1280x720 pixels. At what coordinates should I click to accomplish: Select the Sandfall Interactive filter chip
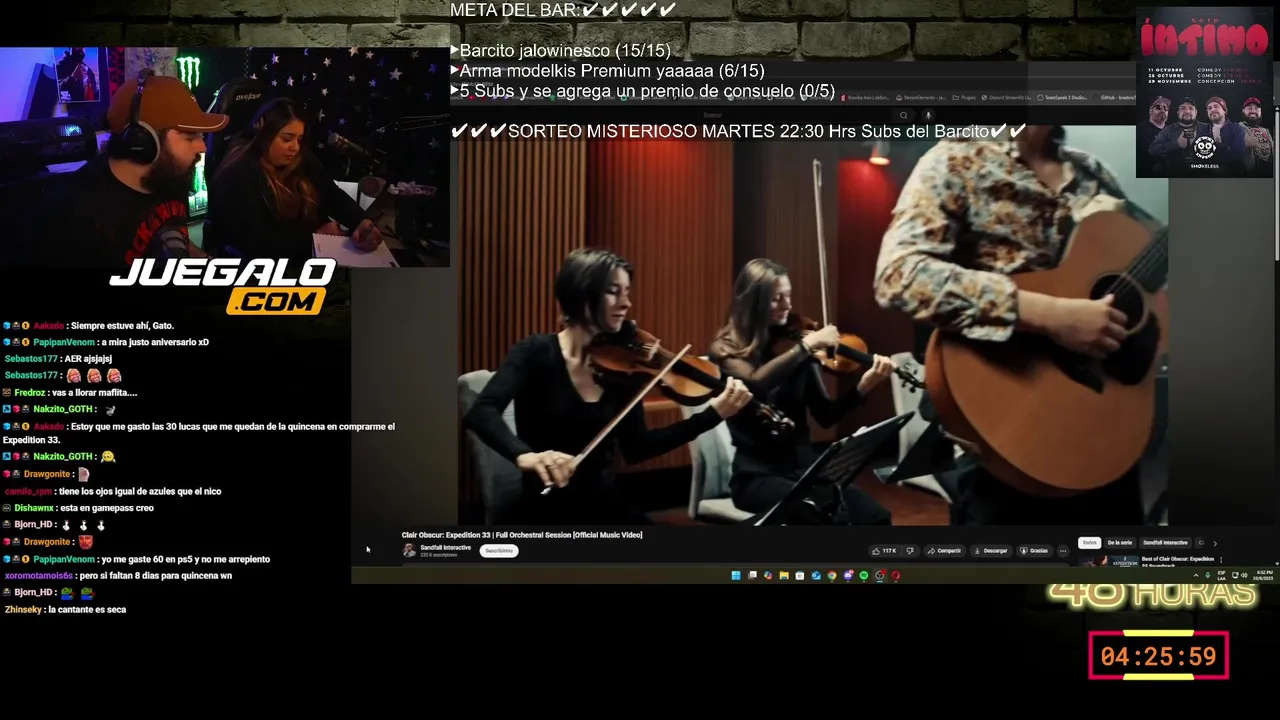(x=1165, y=543)
